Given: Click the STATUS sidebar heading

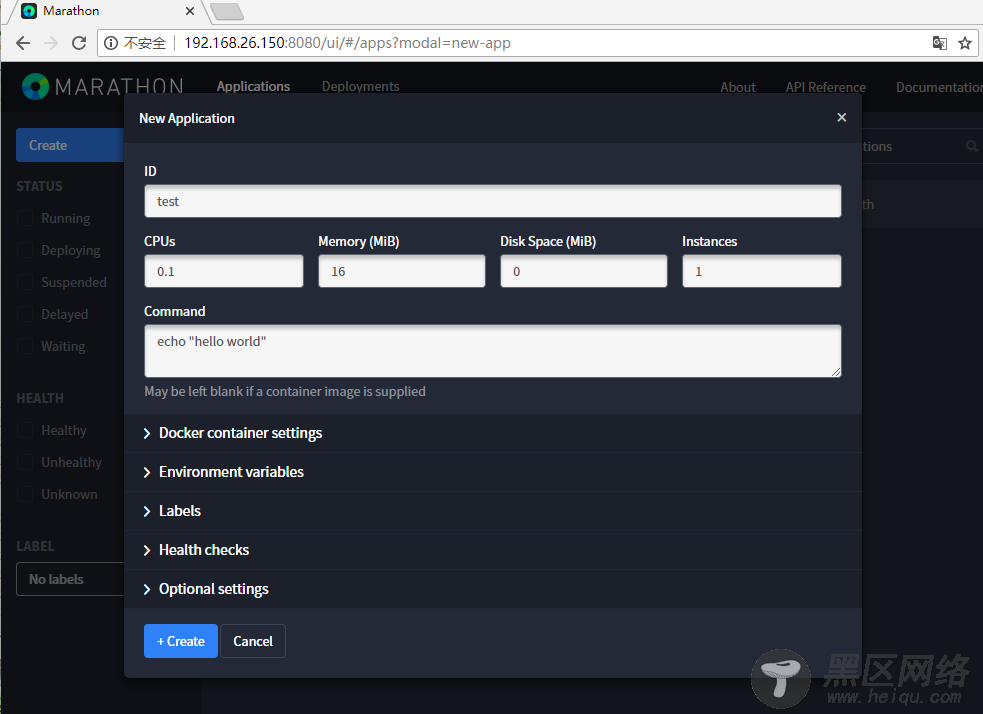Looking at the screenshot, I should (39, 186).
